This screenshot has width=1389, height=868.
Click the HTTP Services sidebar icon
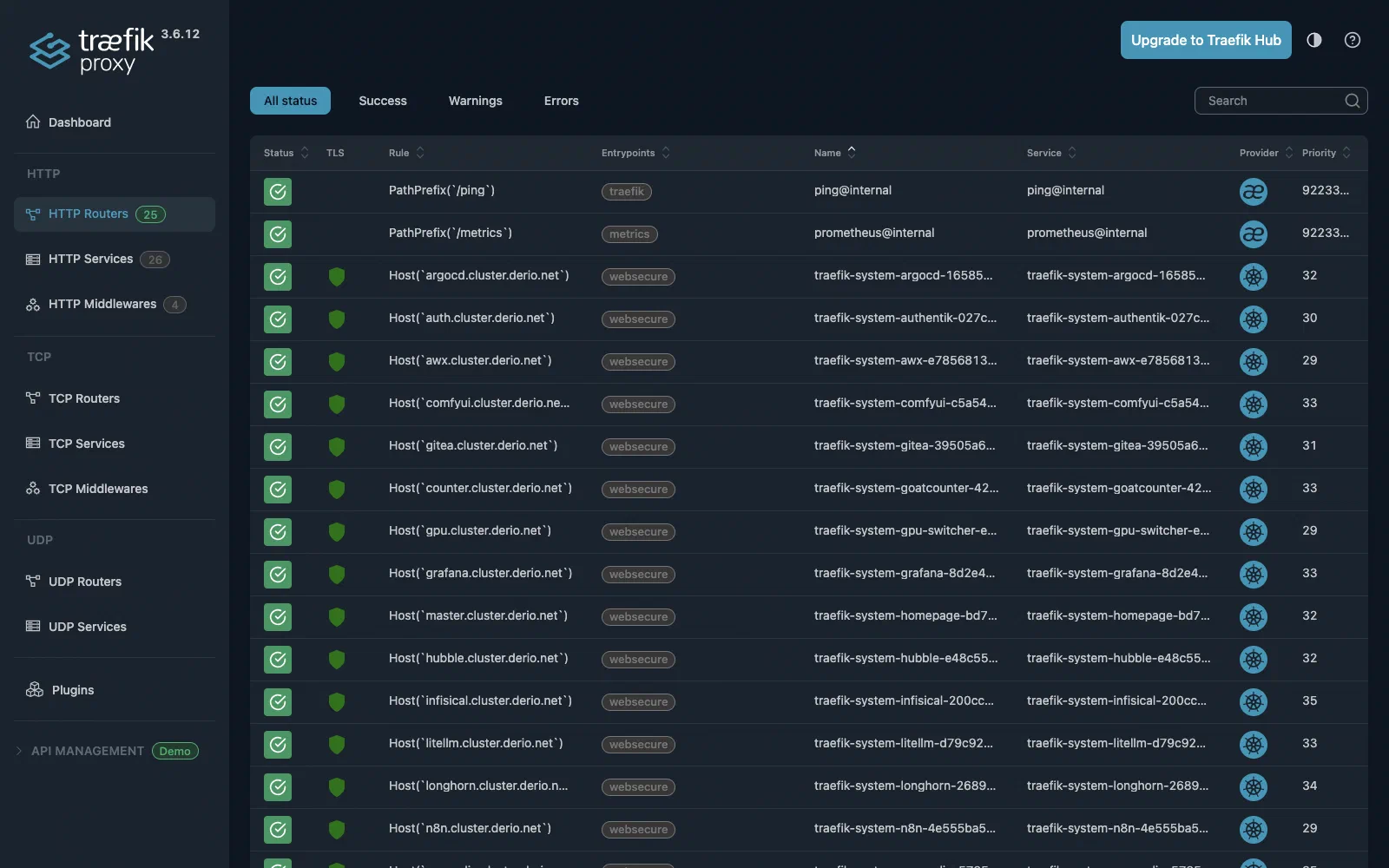pos(33,259)
